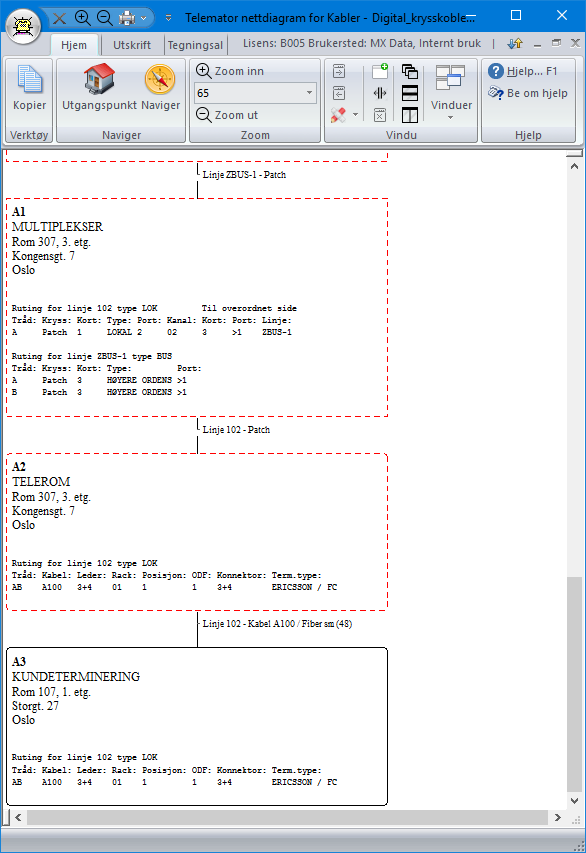Click the printer icon in quick access toolbar
586x853 pixels.
(x=127, y=18)
